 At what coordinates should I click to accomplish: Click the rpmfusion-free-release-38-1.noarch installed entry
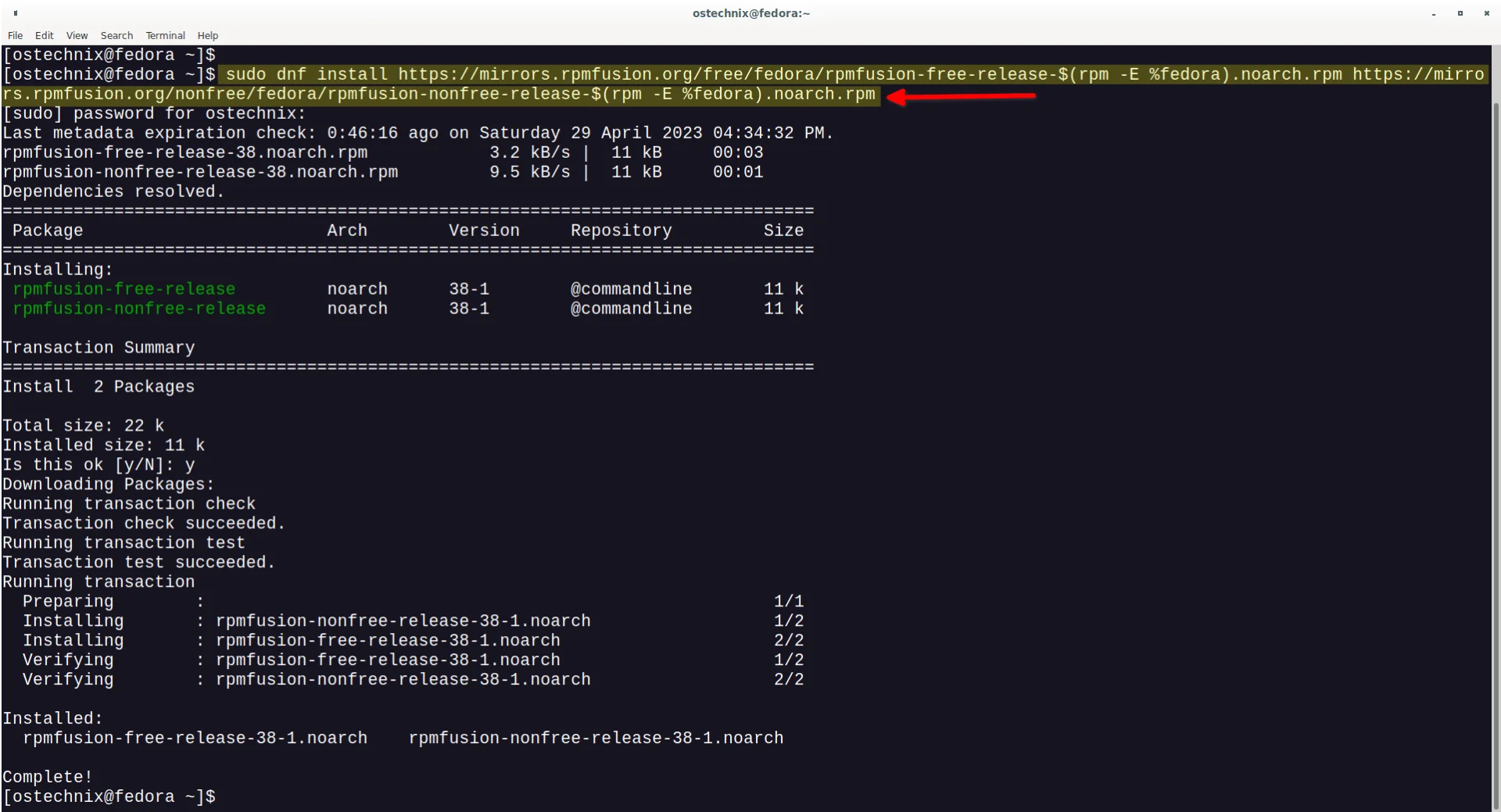coord(192,737)
